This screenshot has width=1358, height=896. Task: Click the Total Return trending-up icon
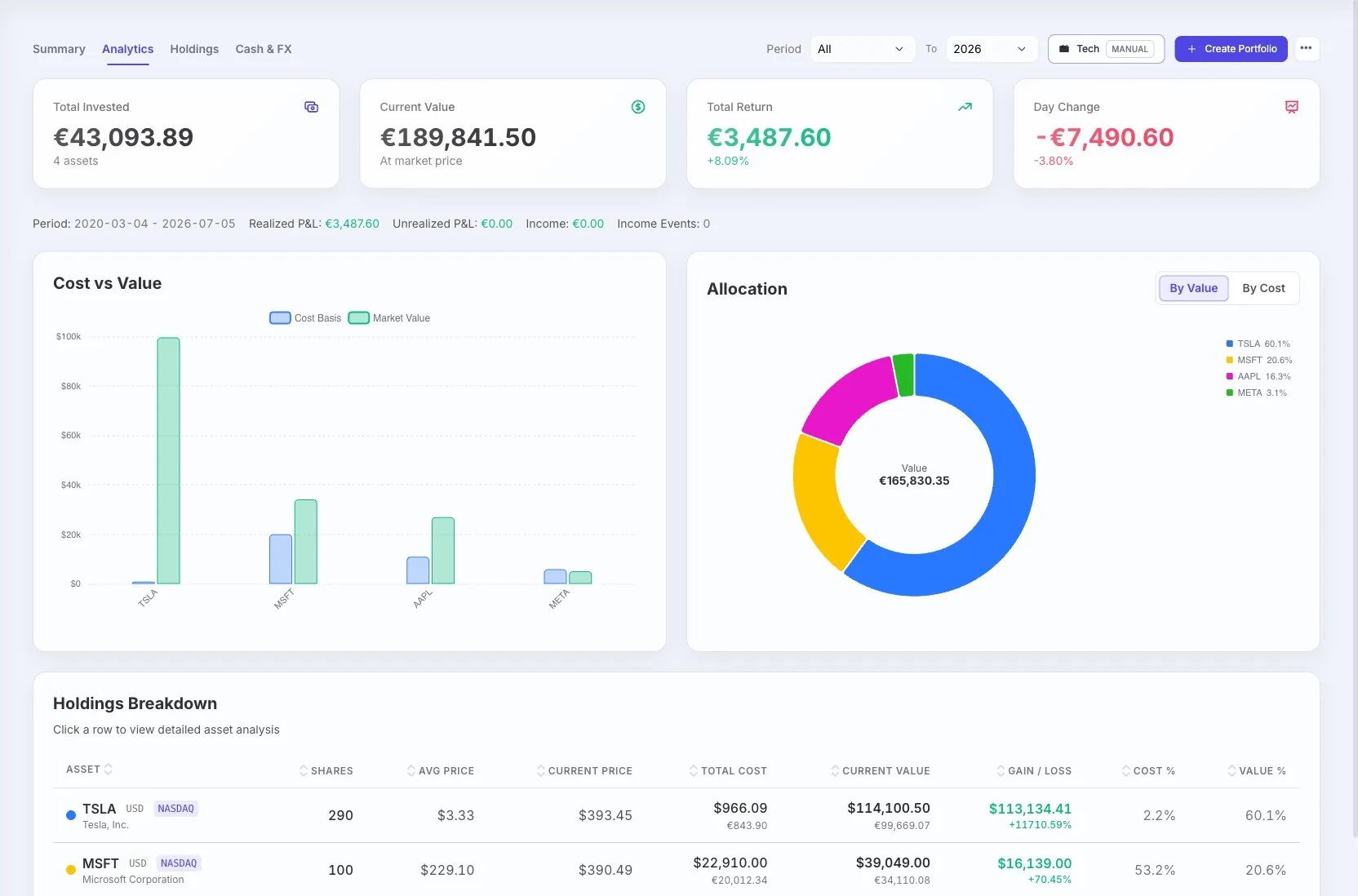coord(965,107)
